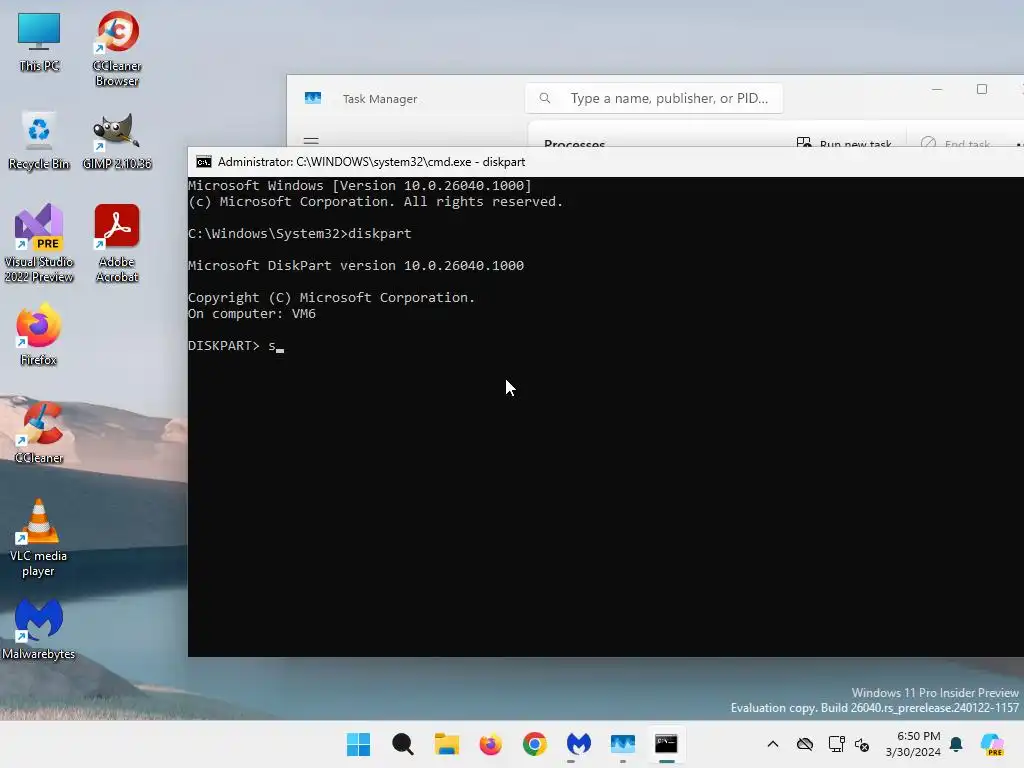This screenshot has height=768, width=1024.
Task: Click the DISKPART> prompt line
Action: point(236,345)
